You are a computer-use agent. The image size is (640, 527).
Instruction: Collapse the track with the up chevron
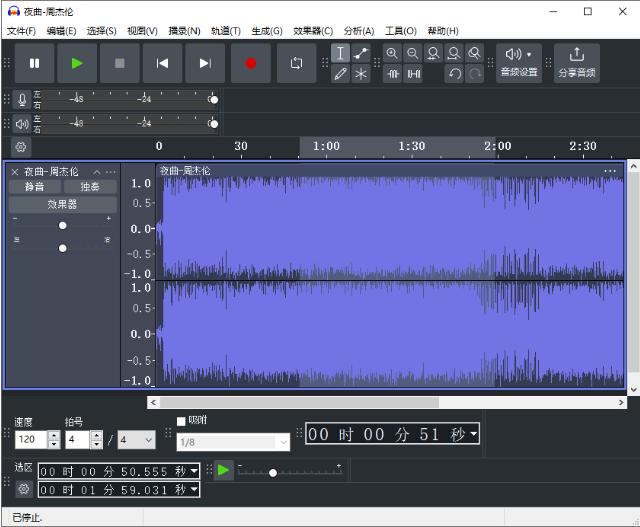[x=97, y=172]
